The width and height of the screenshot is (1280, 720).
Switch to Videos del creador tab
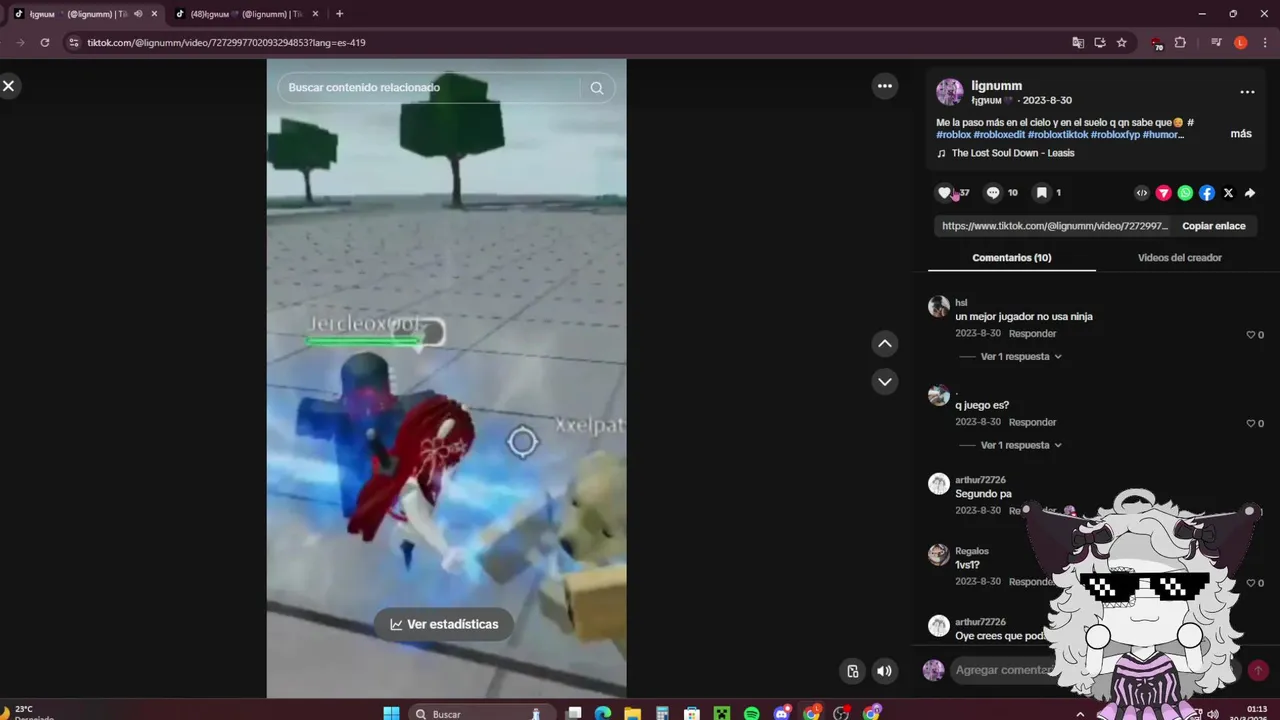point(1180,258)
